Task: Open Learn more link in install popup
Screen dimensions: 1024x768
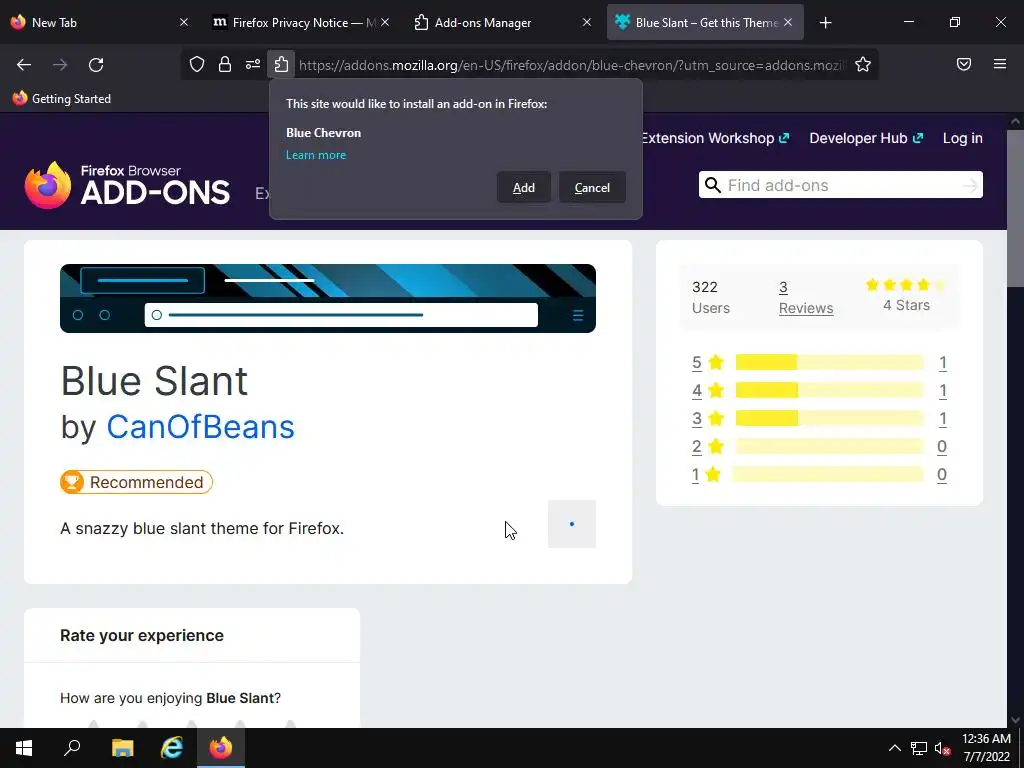Action: pos(316,155)
